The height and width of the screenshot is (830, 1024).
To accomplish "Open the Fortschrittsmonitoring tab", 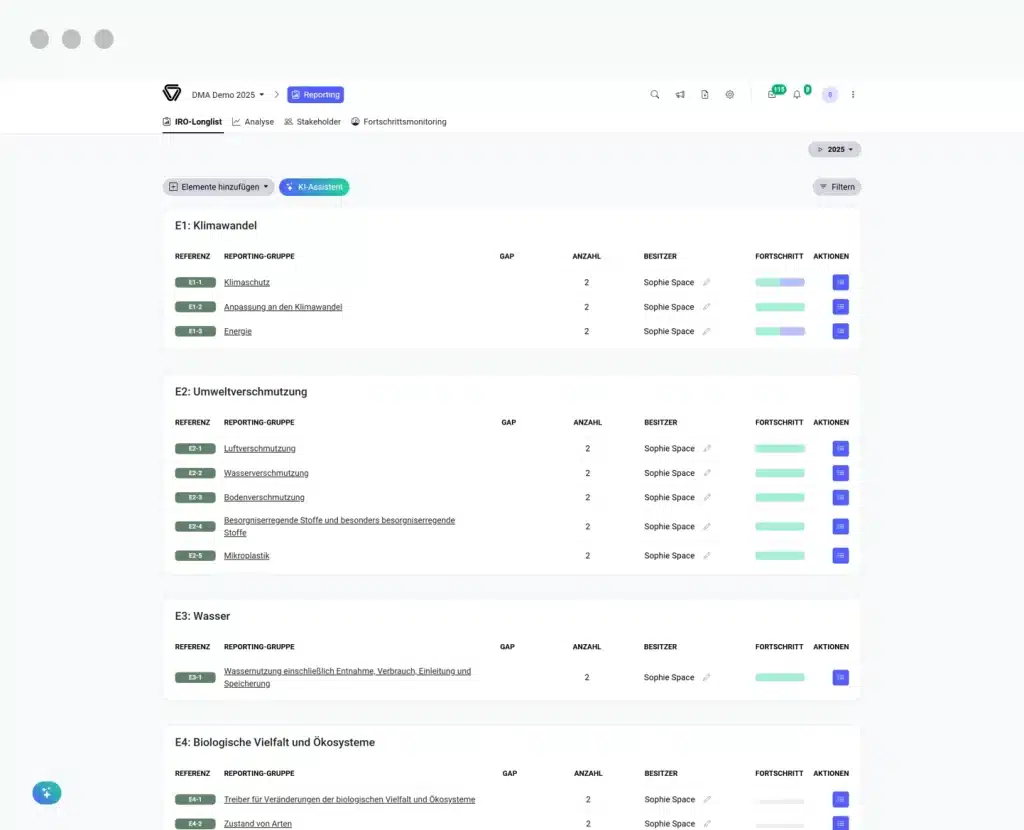I will click(399, 122).
